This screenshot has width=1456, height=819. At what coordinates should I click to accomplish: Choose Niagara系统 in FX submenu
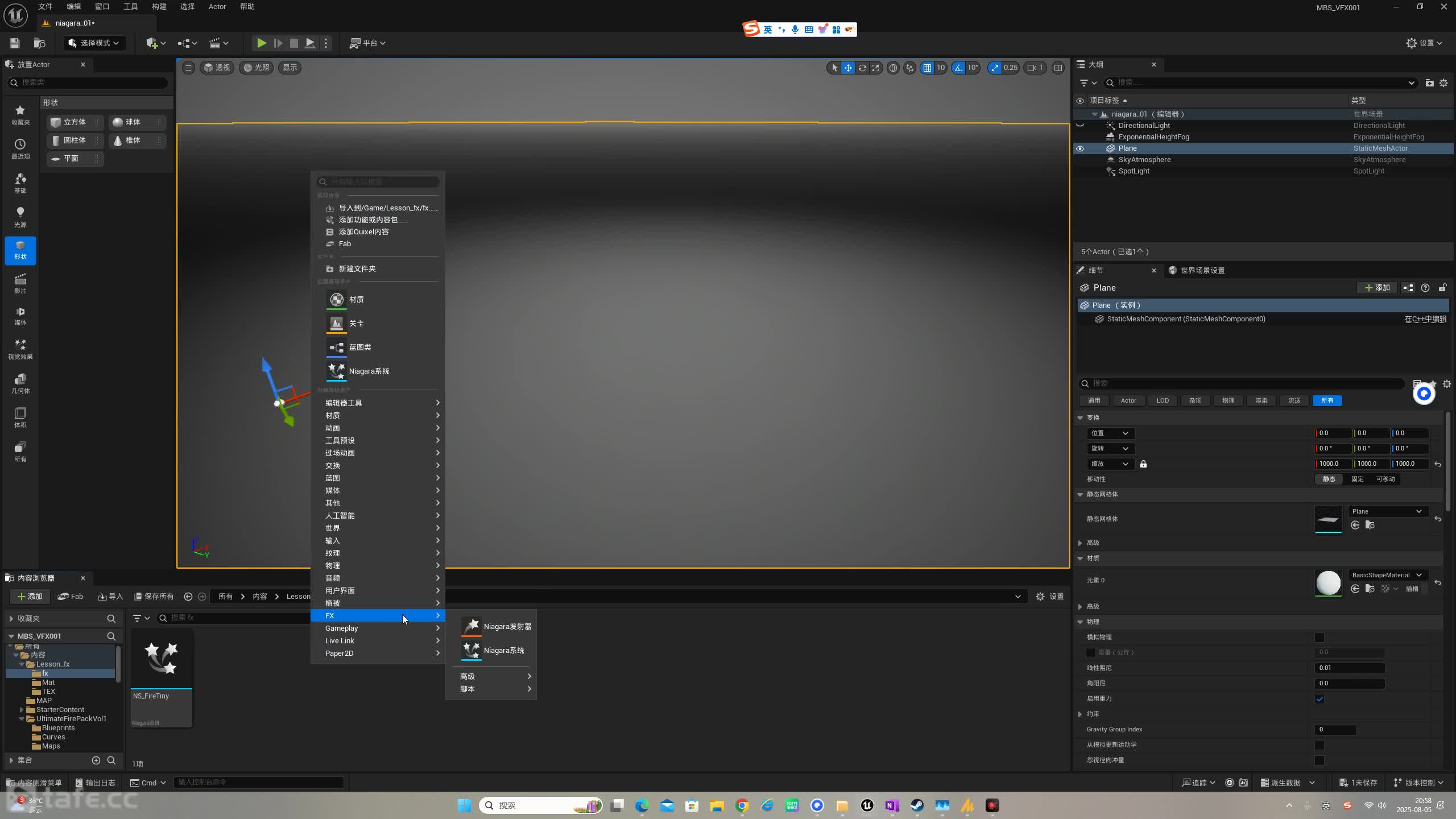tap(493, 650)
